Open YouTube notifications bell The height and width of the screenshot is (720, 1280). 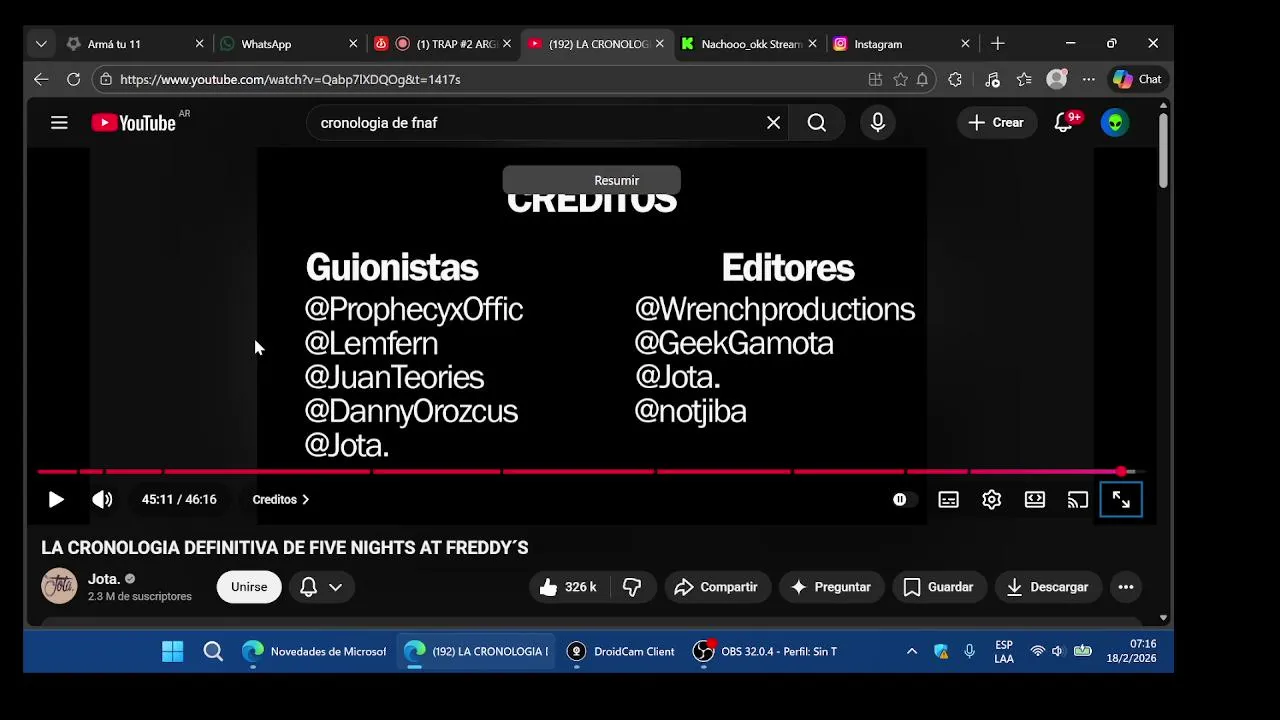tap(1064, 123)
